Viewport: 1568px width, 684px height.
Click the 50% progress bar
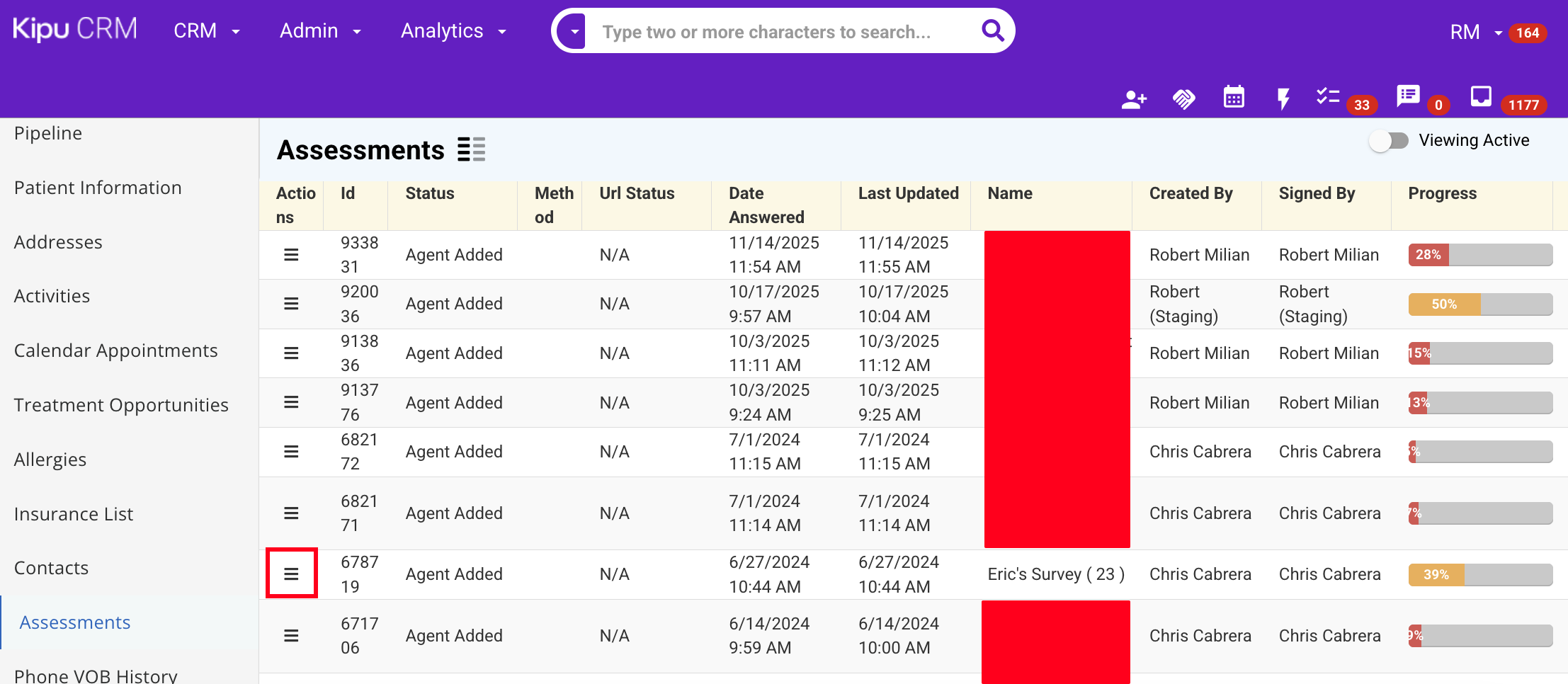tap(1479, 304)
